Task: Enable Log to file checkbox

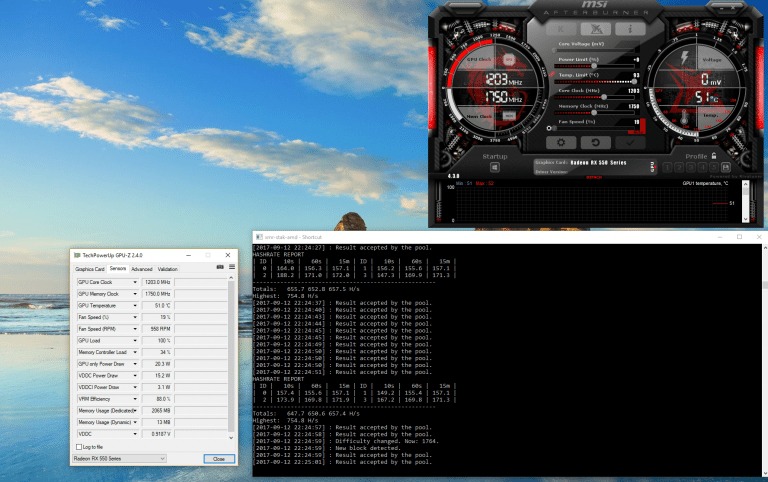Action: click(x=80, y=447)
